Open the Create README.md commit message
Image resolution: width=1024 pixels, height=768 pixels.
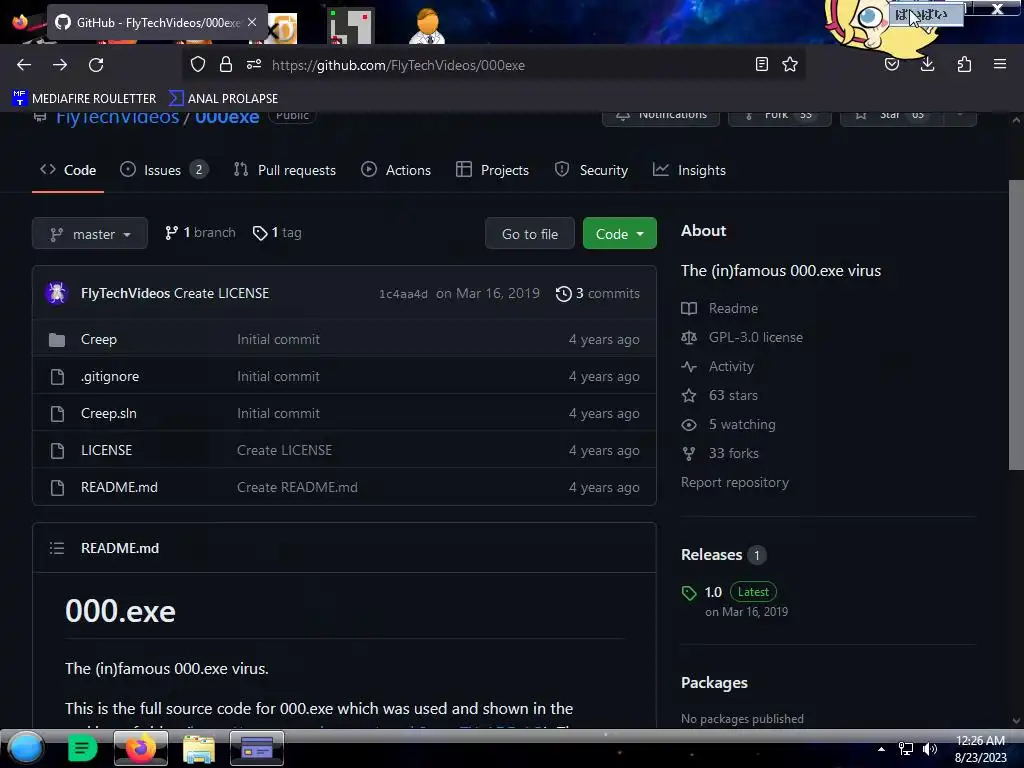297,488
